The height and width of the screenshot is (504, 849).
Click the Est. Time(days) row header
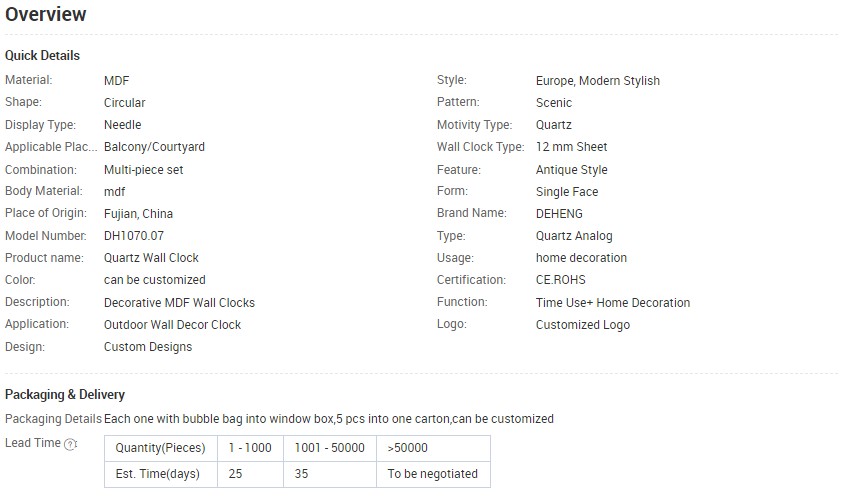tap(160, 474)
